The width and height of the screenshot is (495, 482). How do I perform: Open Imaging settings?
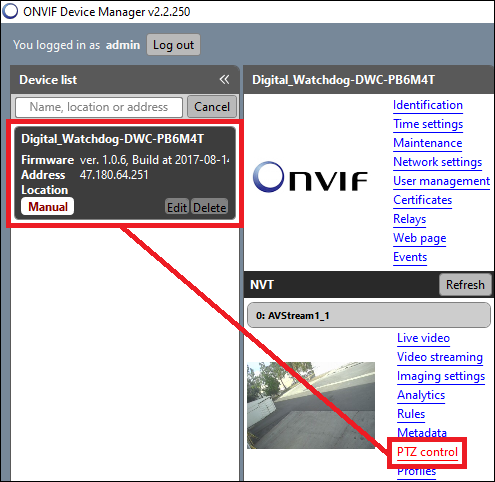[441, 376]
